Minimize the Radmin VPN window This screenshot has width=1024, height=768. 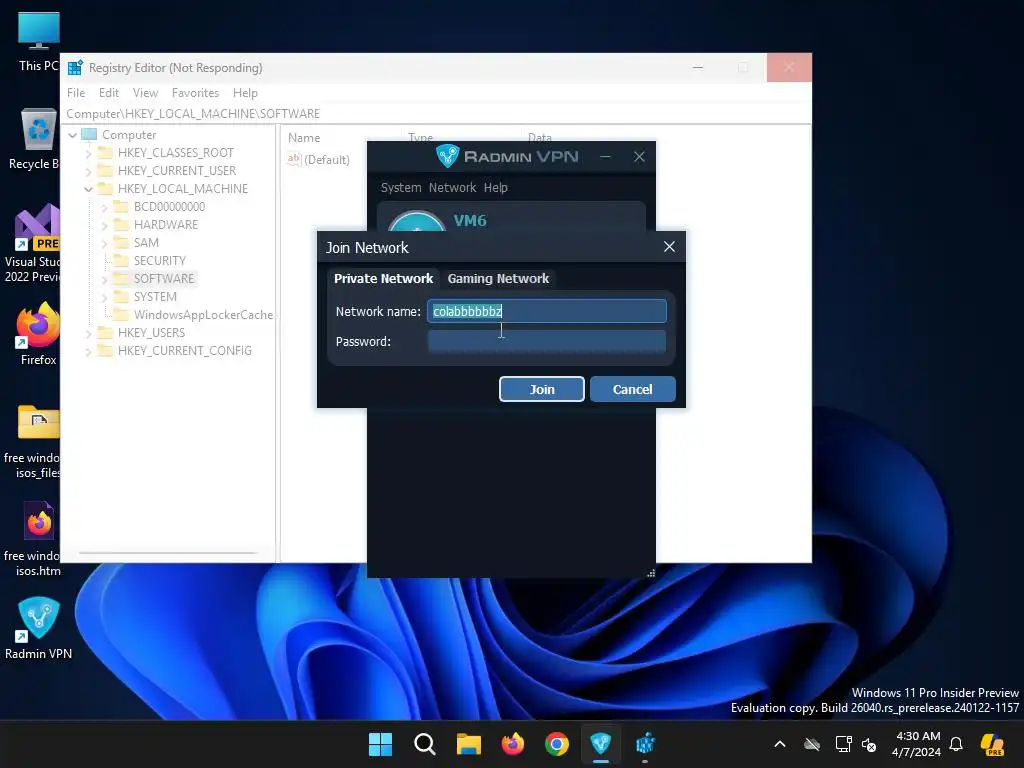(605, 157)
